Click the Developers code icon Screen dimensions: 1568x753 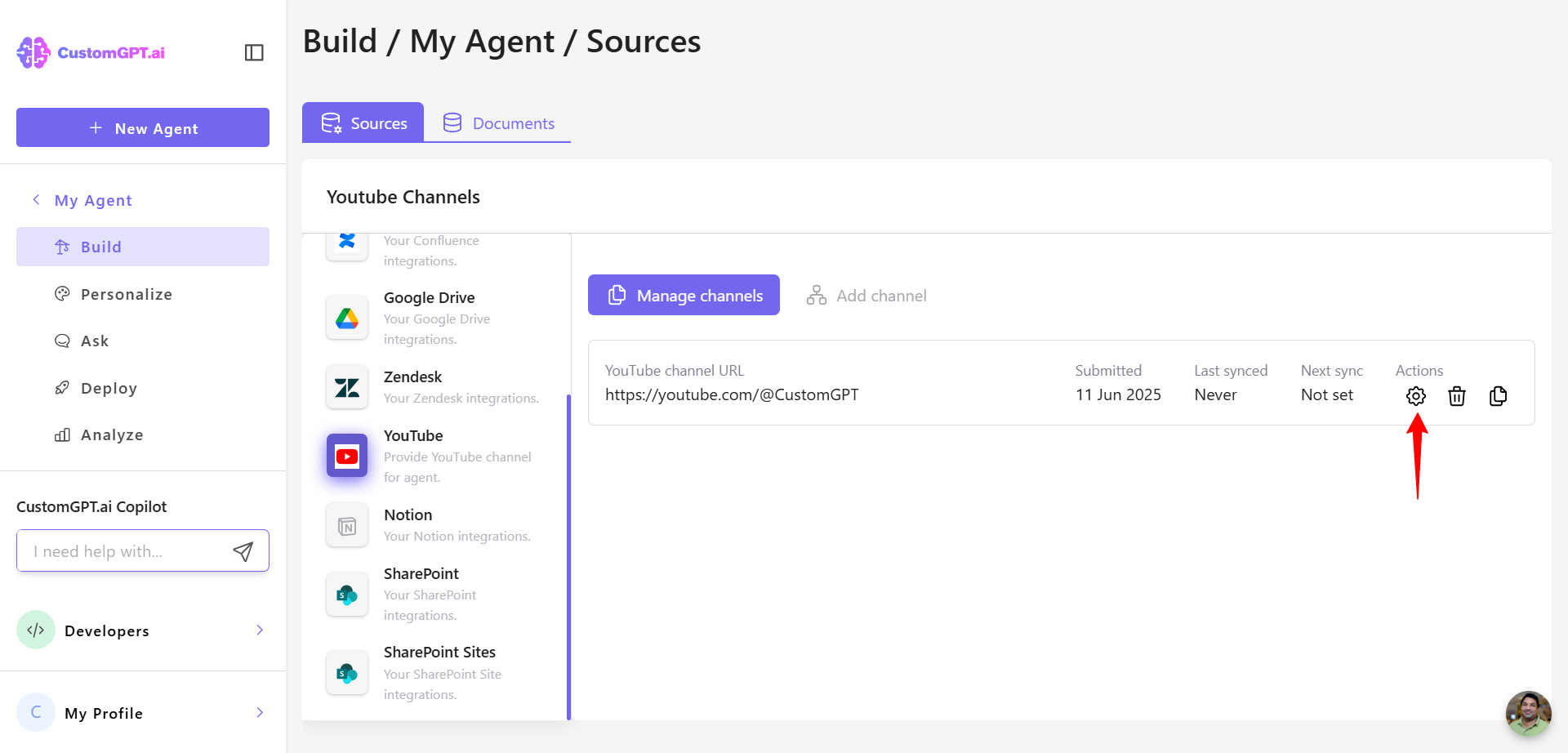pyautogui.click(x=36, y=630)
